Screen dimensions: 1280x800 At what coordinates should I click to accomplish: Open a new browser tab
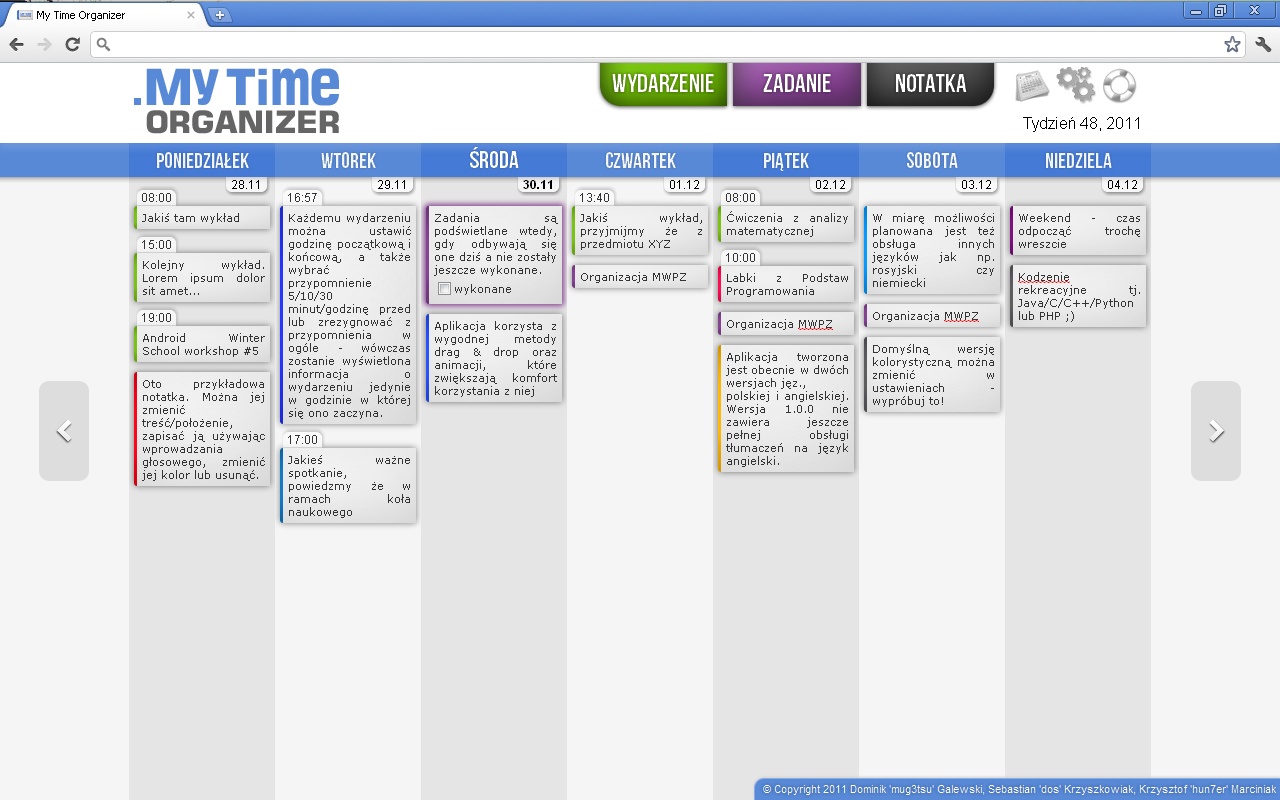(x=219, y=15)
